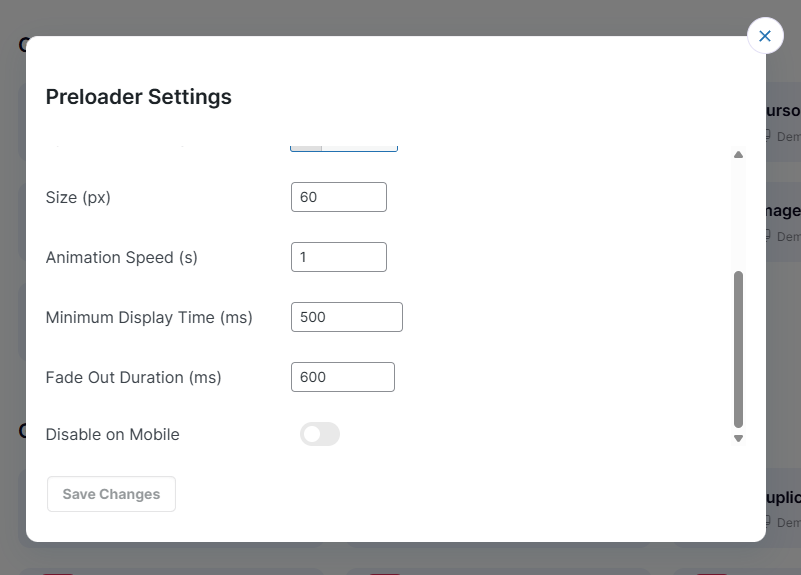Click the Animation Speed (s) label

122,257
